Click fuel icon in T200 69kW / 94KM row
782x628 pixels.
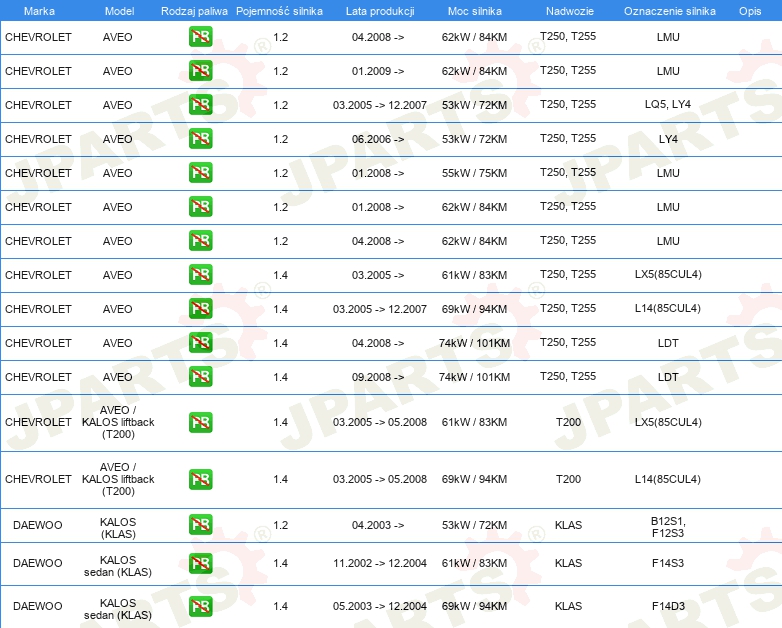click(x=200, y=479)
